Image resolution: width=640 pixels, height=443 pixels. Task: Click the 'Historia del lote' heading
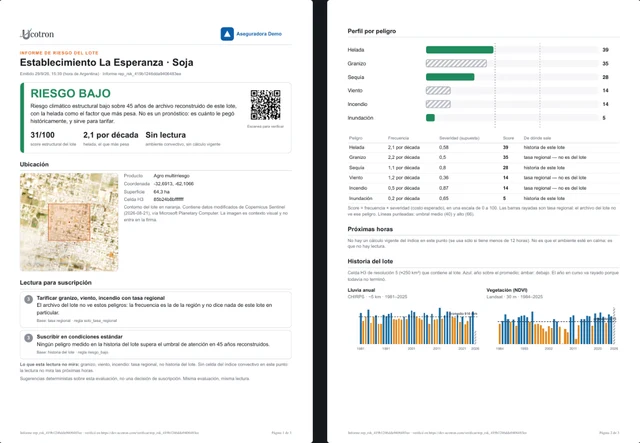click(x=370, y=261)
